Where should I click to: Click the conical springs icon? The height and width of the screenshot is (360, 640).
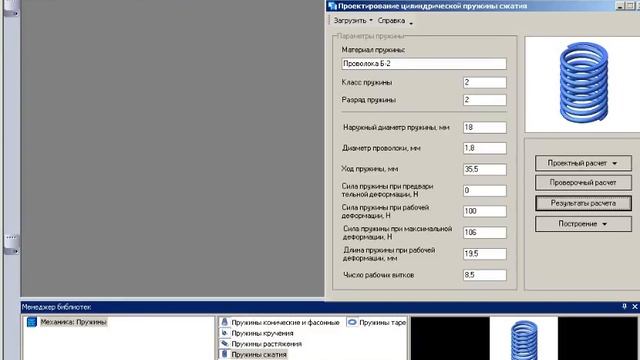[224, 322]
